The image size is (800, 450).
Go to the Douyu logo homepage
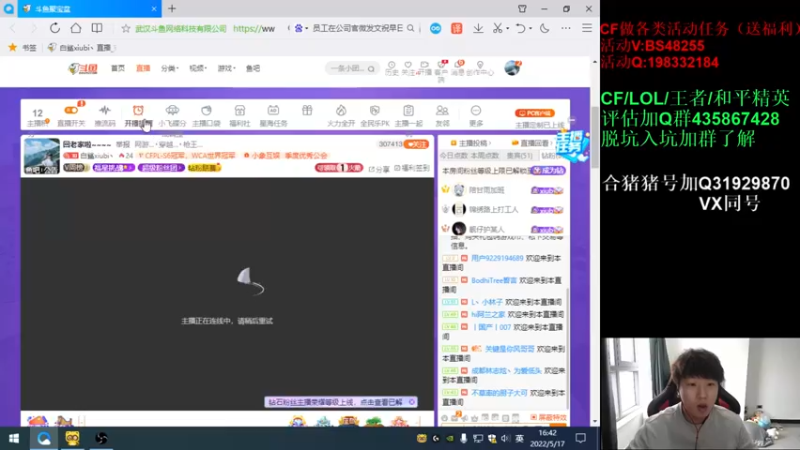tap(83, 68)
